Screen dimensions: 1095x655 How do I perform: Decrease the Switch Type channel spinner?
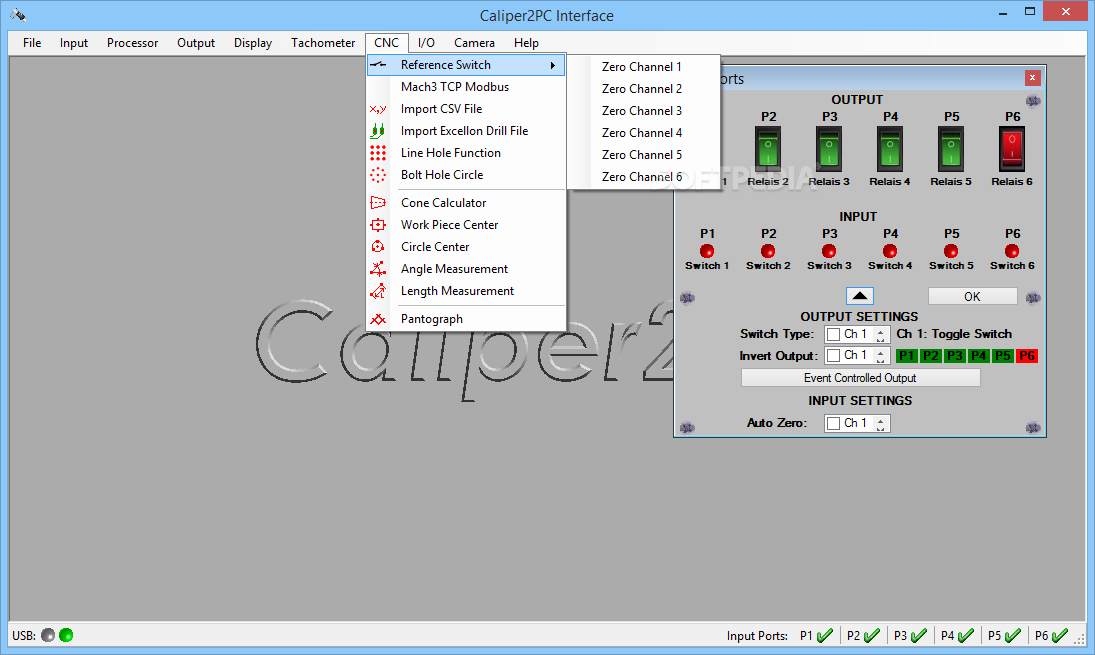881,339
